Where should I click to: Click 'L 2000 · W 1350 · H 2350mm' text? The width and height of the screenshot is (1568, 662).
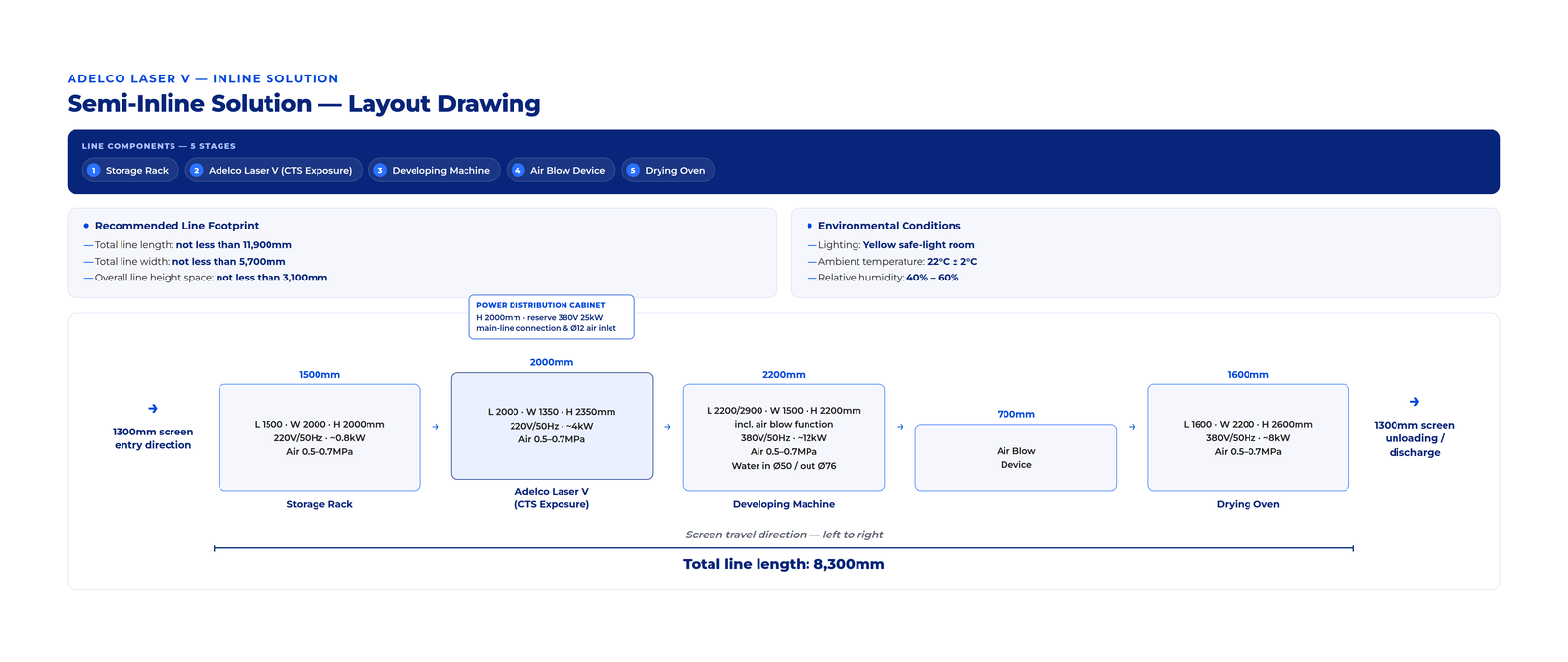tap(552, 412)
